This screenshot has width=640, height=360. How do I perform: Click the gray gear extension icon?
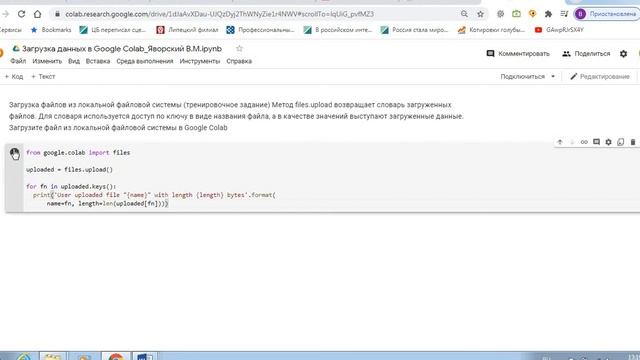(500, 14)
